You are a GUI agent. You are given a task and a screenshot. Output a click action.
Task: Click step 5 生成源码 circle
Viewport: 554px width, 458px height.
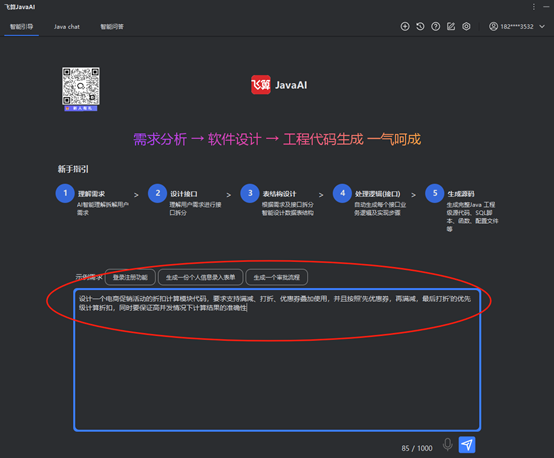pos(435,193)
